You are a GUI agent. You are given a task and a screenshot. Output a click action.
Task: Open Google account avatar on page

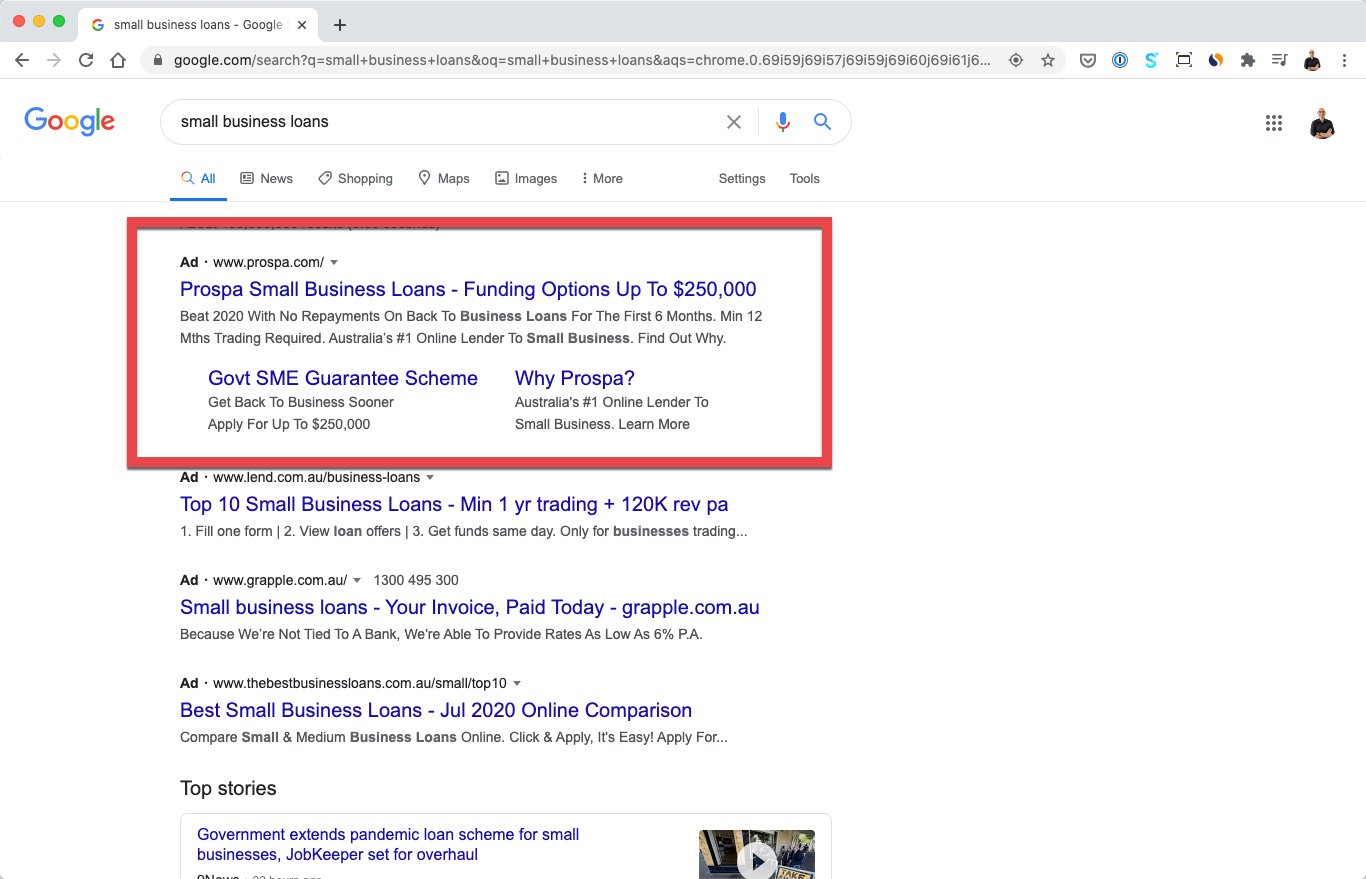(1322, 123)
